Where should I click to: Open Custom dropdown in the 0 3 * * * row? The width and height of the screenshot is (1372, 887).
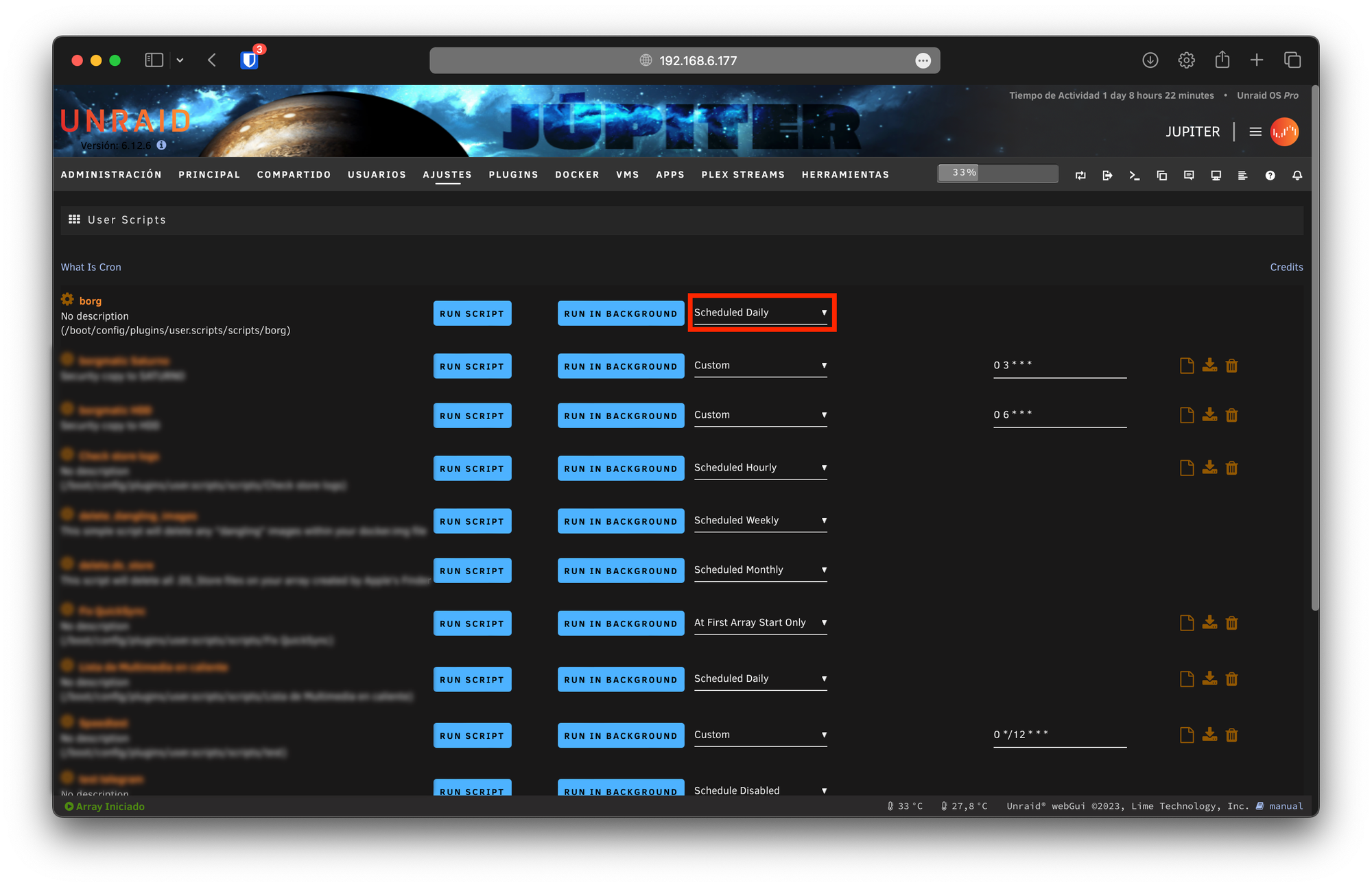coord(760,366)
